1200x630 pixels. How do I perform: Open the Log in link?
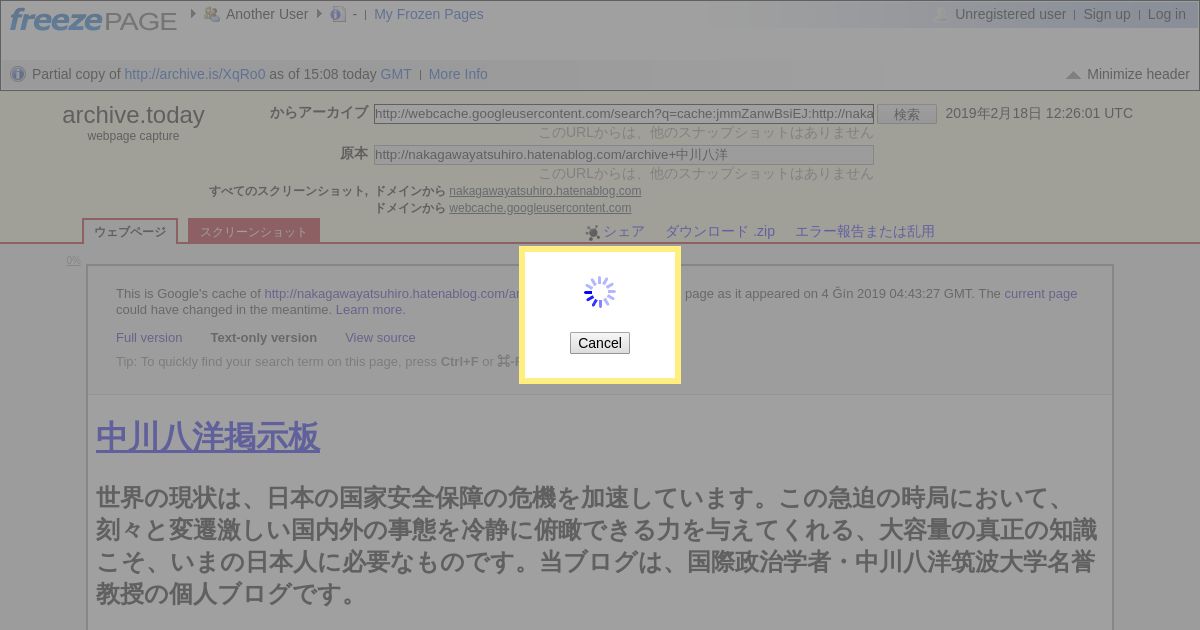[x=1166, y=14]
